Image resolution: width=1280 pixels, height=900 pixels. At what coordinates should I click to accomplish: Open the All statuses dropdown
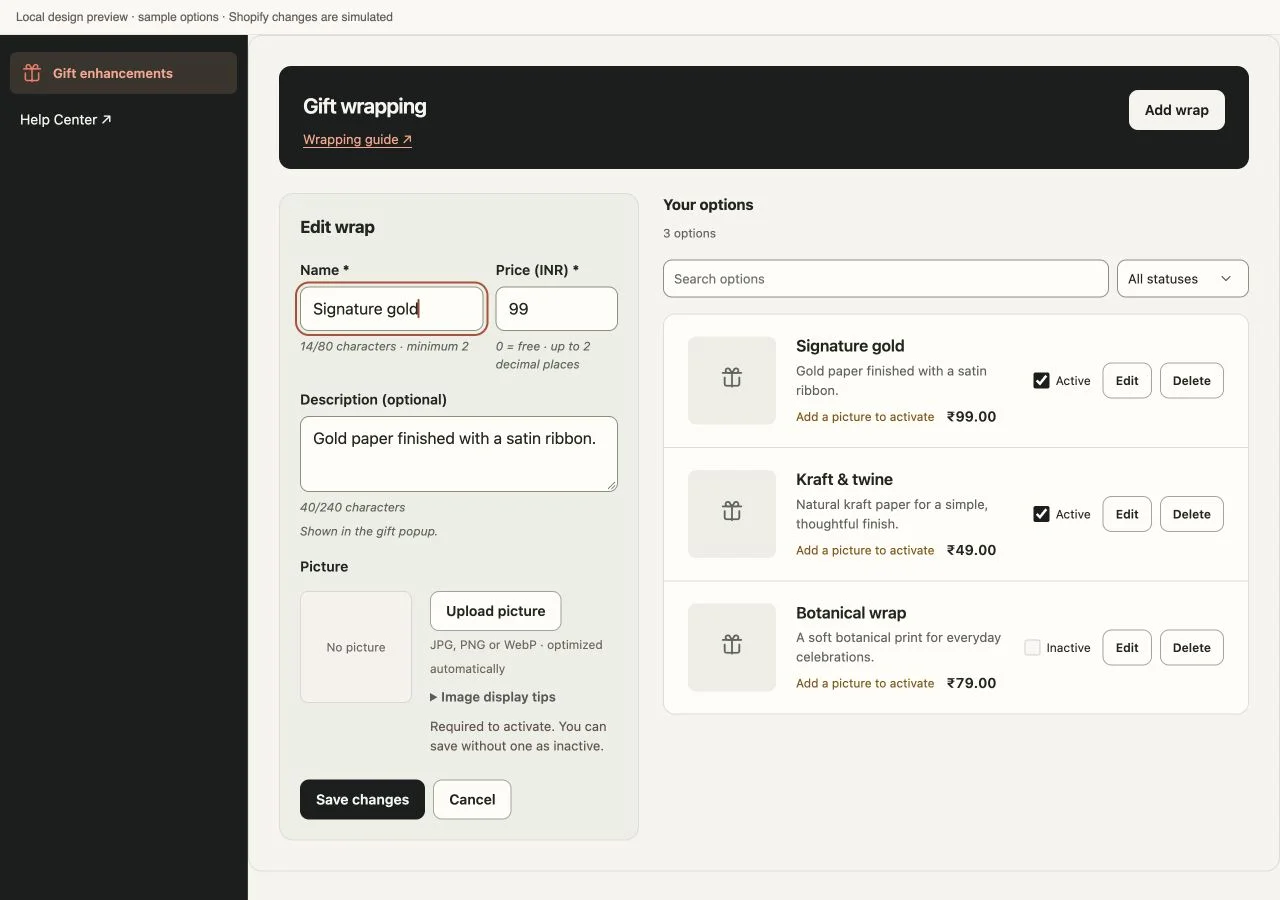pos(1182,279)
